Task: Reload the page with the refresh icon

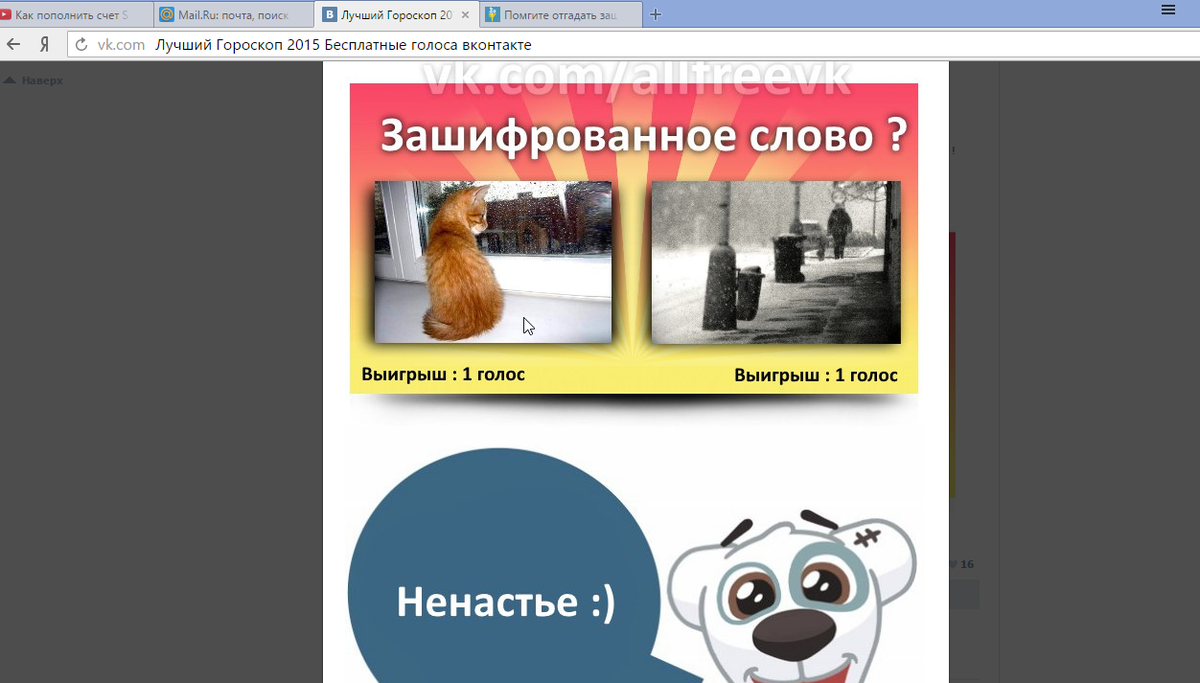Action: point(81,45)
